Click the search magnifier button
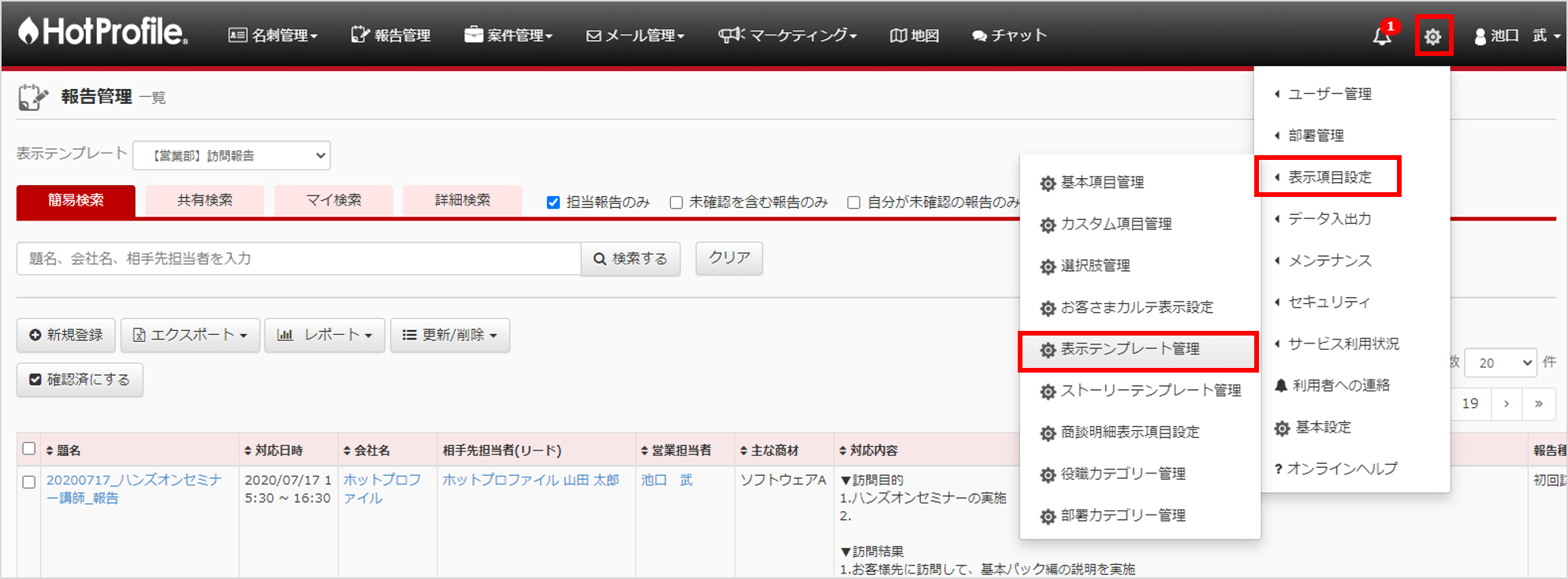This screenshot has width=1568, height=579. (x=631, y=259)
